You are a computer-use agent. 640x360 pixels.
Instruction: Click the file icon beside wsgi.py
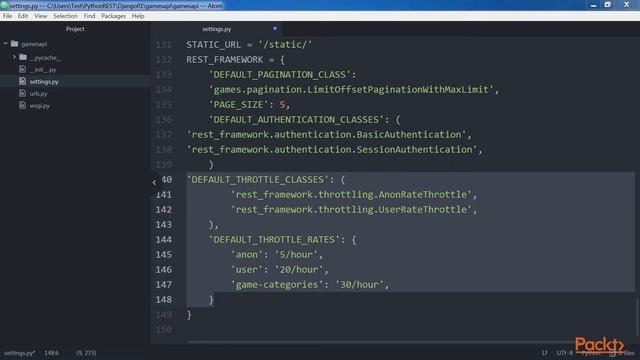click(x=22, y=105)
